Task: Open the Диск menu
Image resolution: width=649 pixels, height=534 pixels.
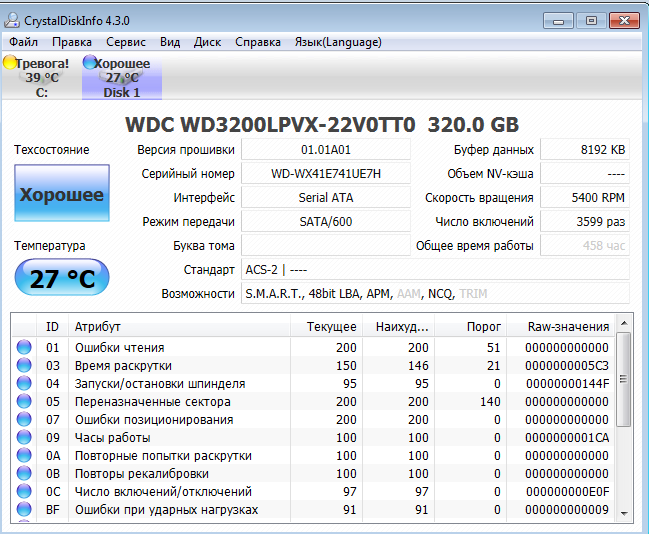Action: 207,42
